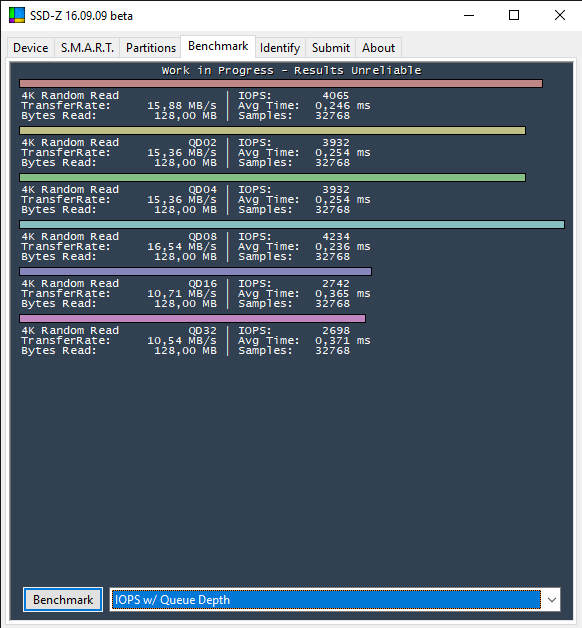Click the QD04 label
The height and width of the screenshot is (628, 582).
[x=203, y=189]
